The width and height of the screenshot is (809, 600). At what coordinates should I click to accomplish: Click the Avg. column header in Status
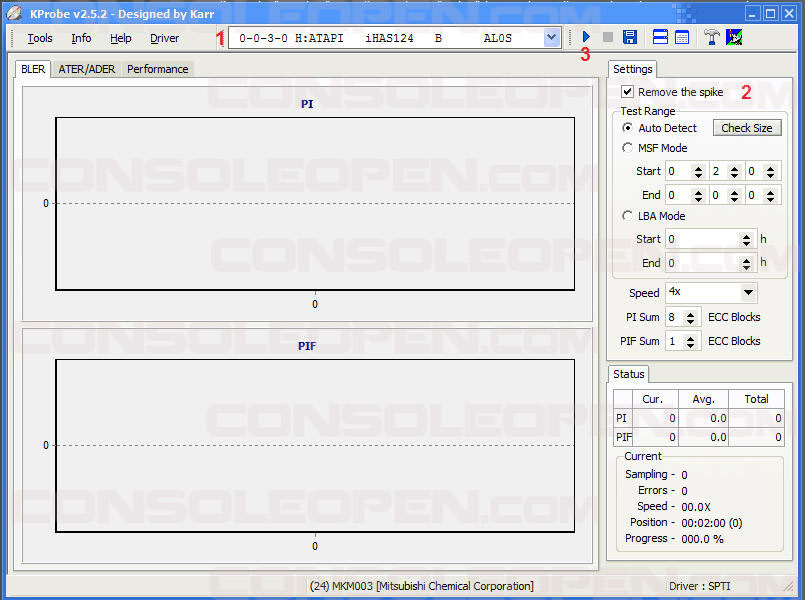coord(703,399)
